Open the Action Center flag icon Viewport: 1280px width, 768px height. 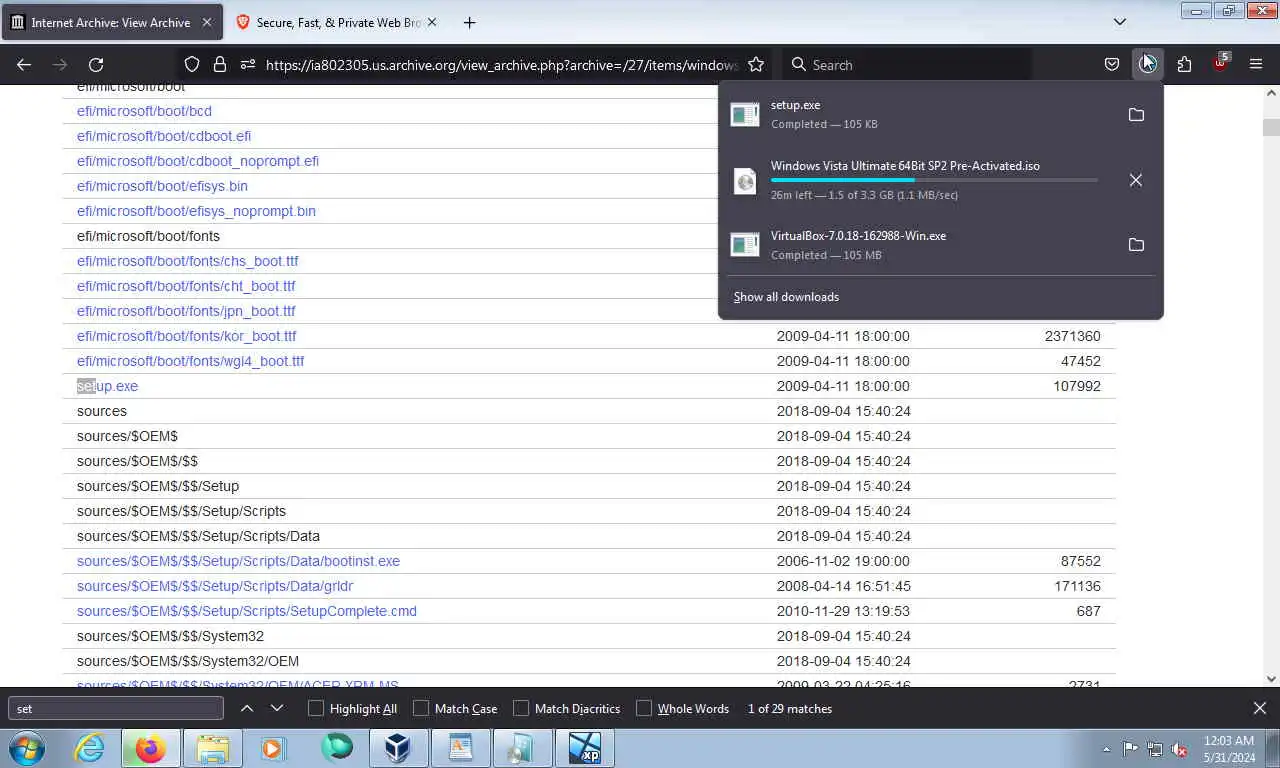(1130, 748)
